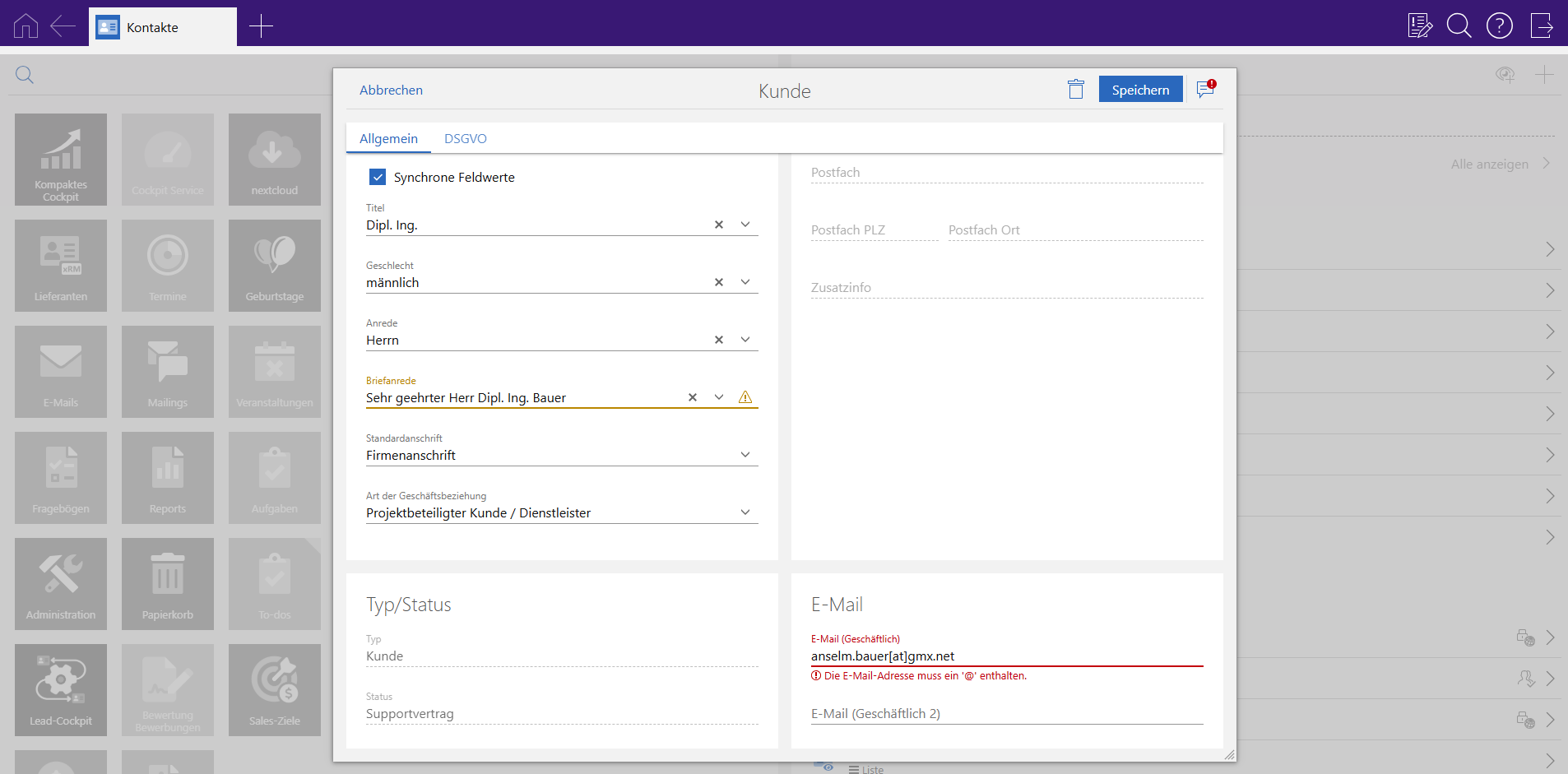Toggle Synchrone Feldwerte checkbox
The height and width of the screenshot is (774, 1568).
(378, 177)
